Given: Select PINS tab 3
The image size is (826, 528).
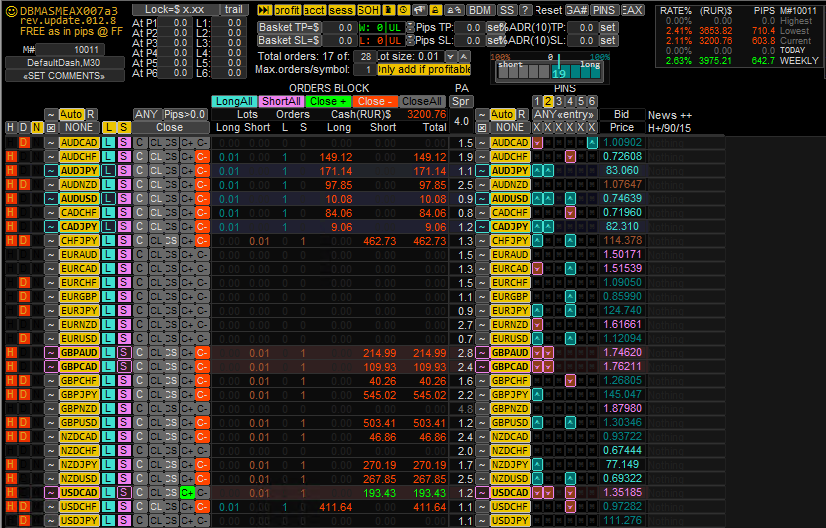Looking at the screenshot, I should 559,101.
